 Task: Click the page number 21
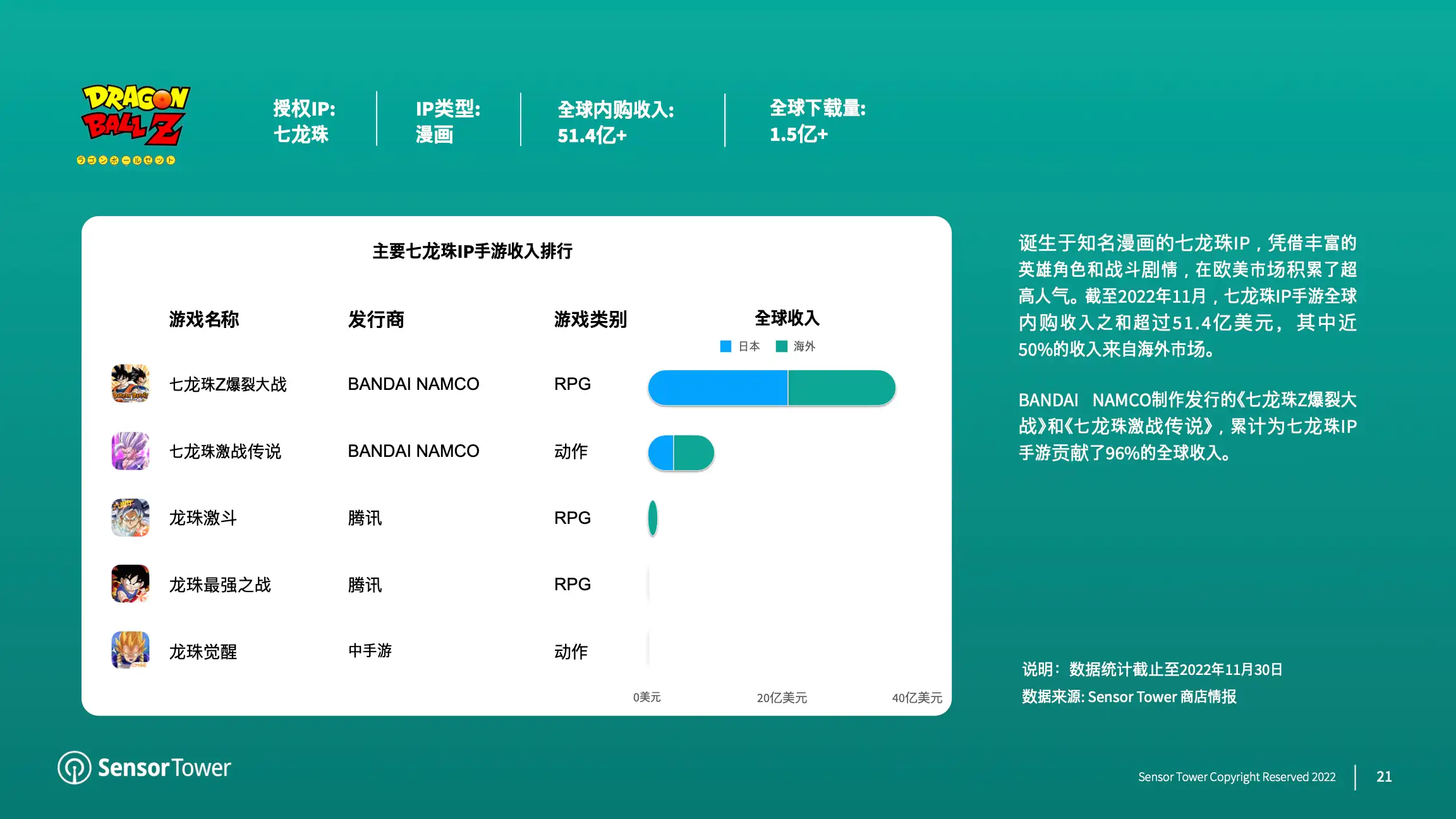point(1384,777)
